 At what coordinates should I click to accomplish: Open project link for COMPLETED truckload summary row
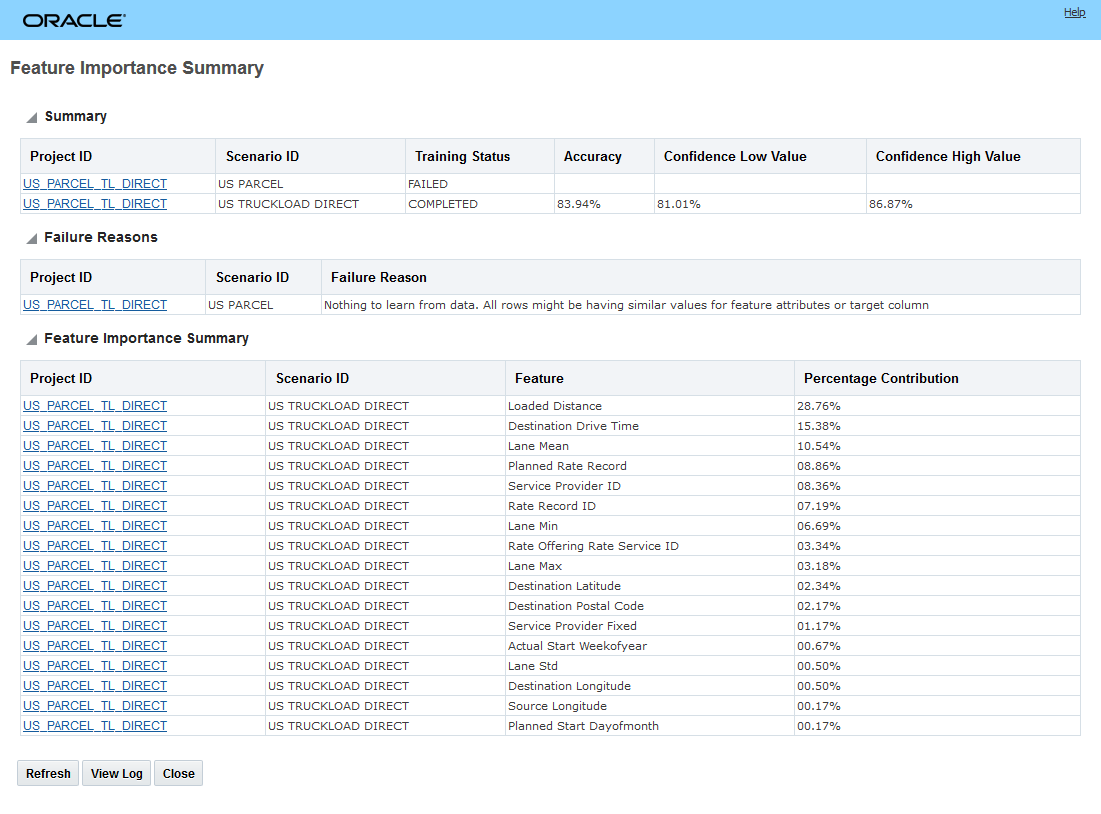click(x=95, y=204)
